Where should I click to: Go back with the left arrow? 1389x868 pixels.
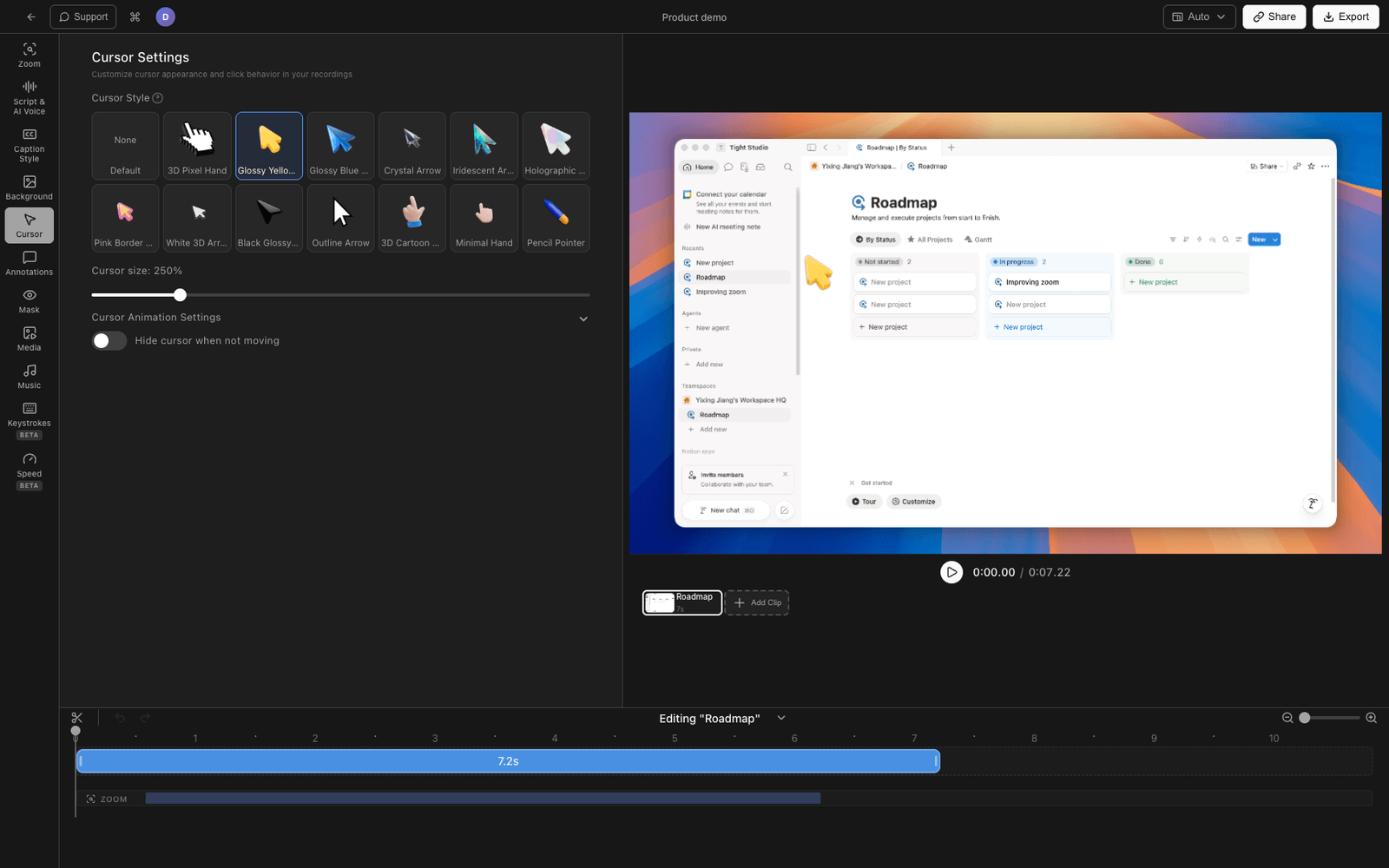[x=31, y=16]
